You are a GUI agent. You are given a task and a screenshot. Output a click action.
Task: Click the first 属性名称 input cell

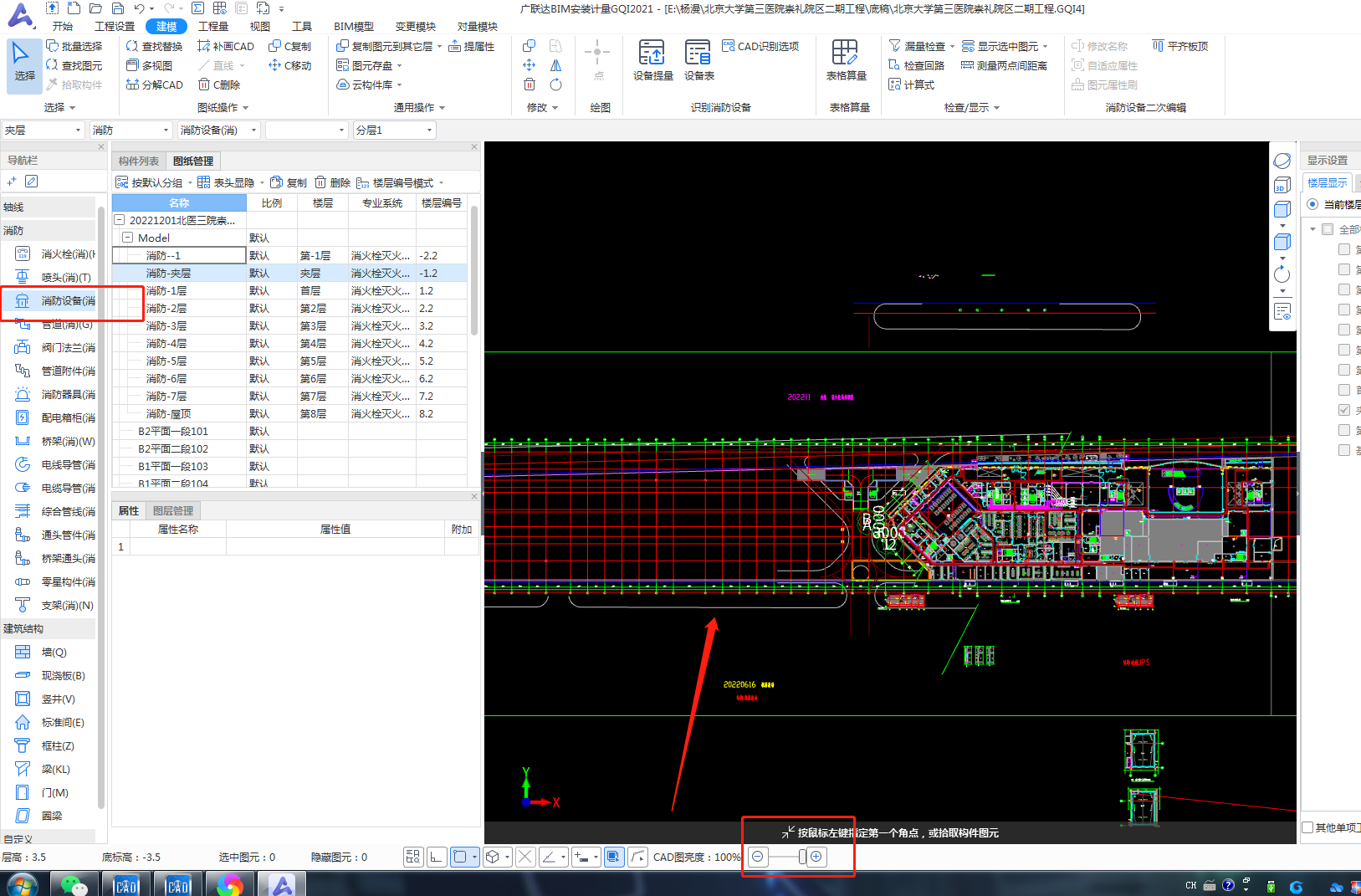(177, 546)
